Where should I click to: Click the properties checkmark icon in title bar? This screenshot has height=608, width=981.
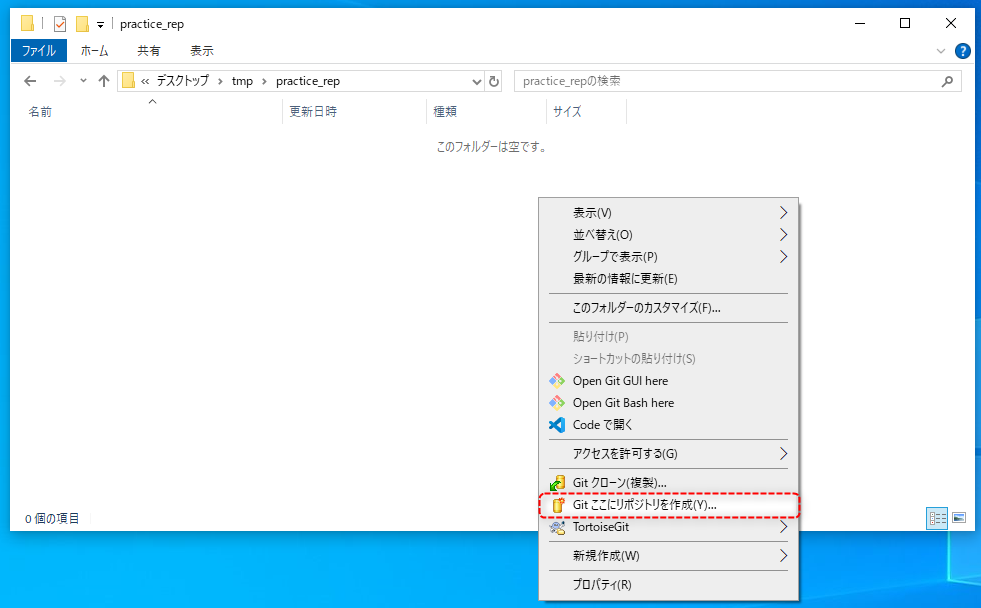click(x=60, y=24)
